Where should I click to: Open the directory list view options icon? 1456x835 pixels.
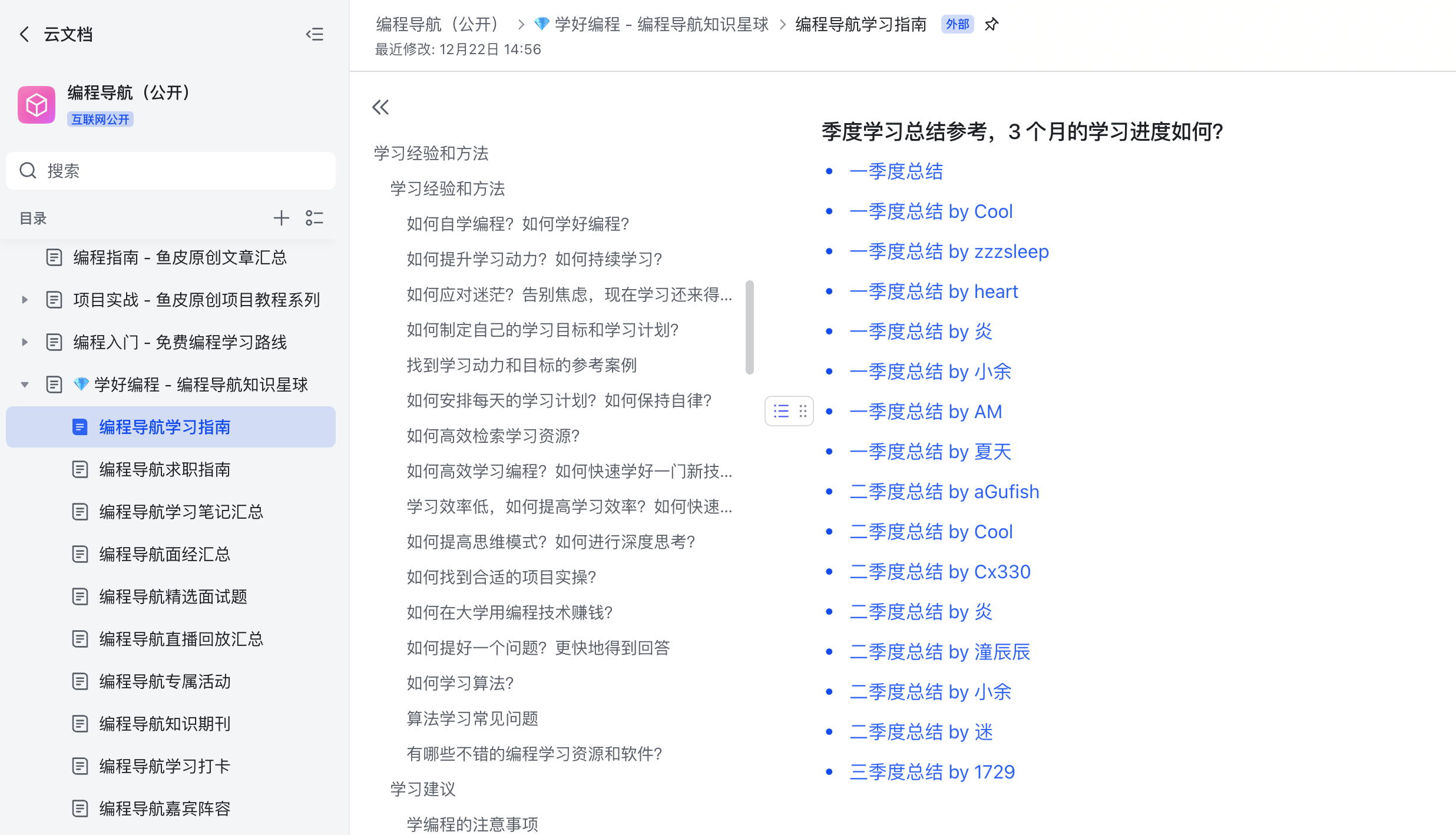click(315, 218)
